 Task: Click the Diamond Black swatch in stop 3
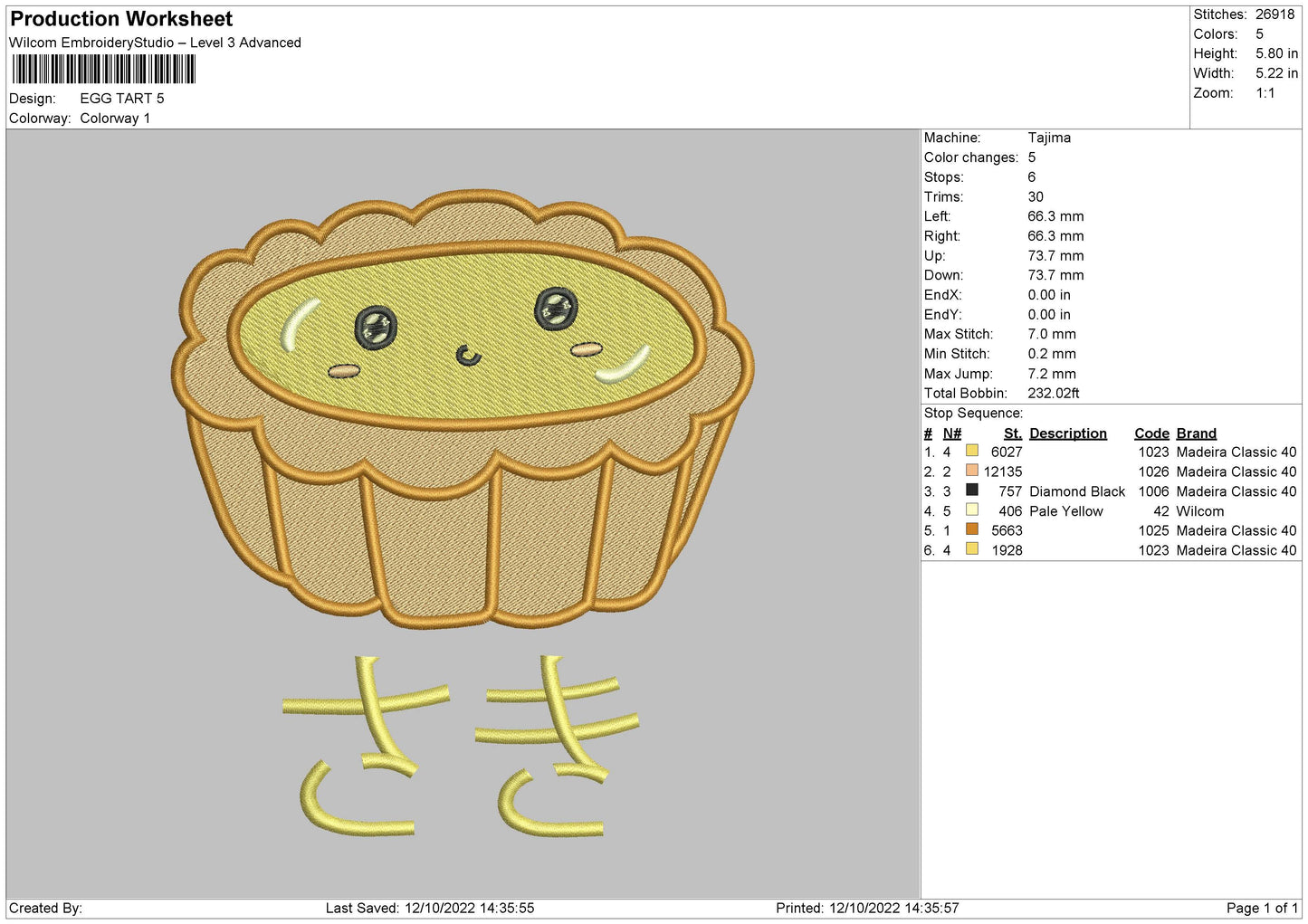(x=972, y=490)
